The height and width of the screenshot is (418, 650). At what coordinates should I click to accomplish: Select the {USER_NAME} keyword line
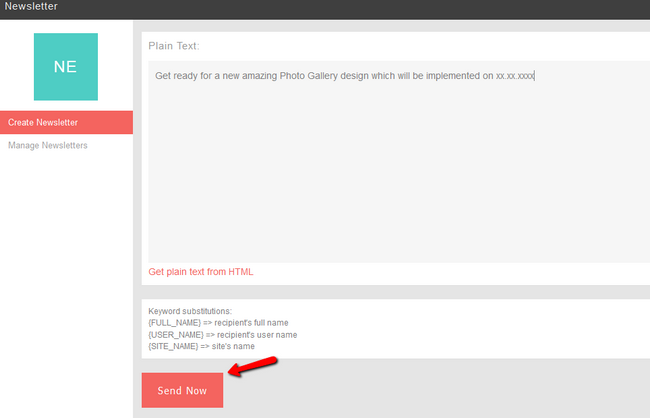tap(223, 335)
